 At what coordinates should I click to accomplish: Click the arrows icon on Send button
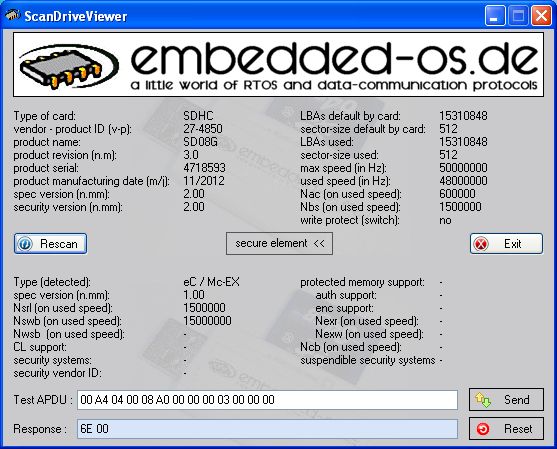[483, 400]
